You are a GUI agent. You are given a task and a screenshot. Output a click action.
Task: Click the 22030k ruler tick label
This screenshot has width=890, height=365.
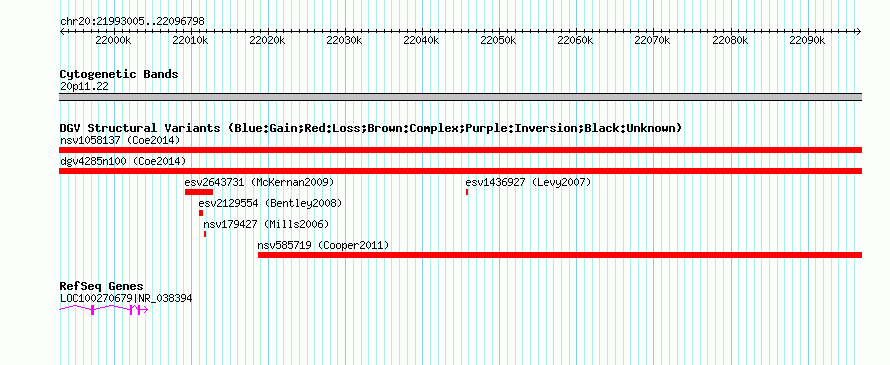pyautogui.click(x=345, y=41)
